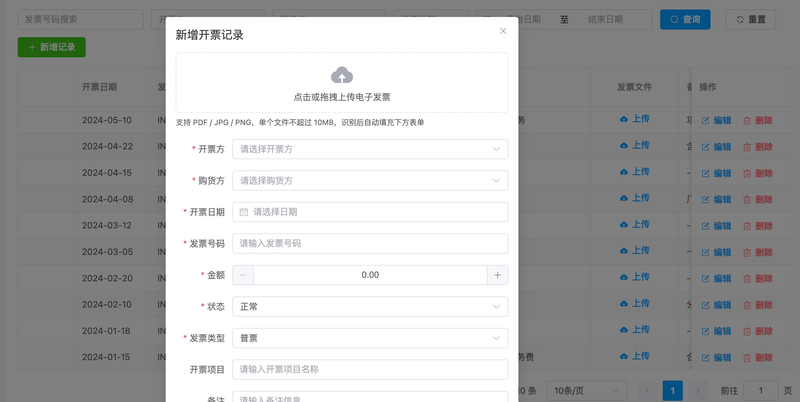Open the calendar icon in 开票日期 field
Image resolution: width=800 pixels, height=402 pixels.
(x=244, y=212)
